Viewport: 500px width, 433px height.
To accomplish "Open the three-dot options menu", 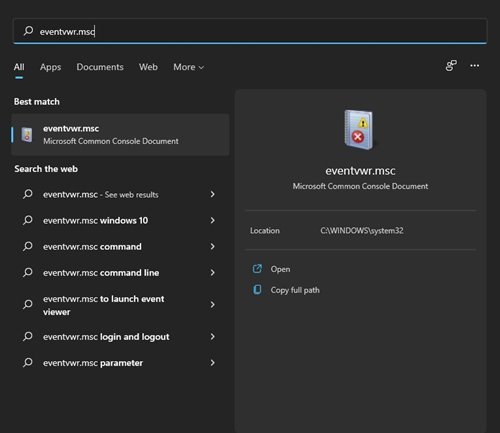I will [x=475, y=66].
